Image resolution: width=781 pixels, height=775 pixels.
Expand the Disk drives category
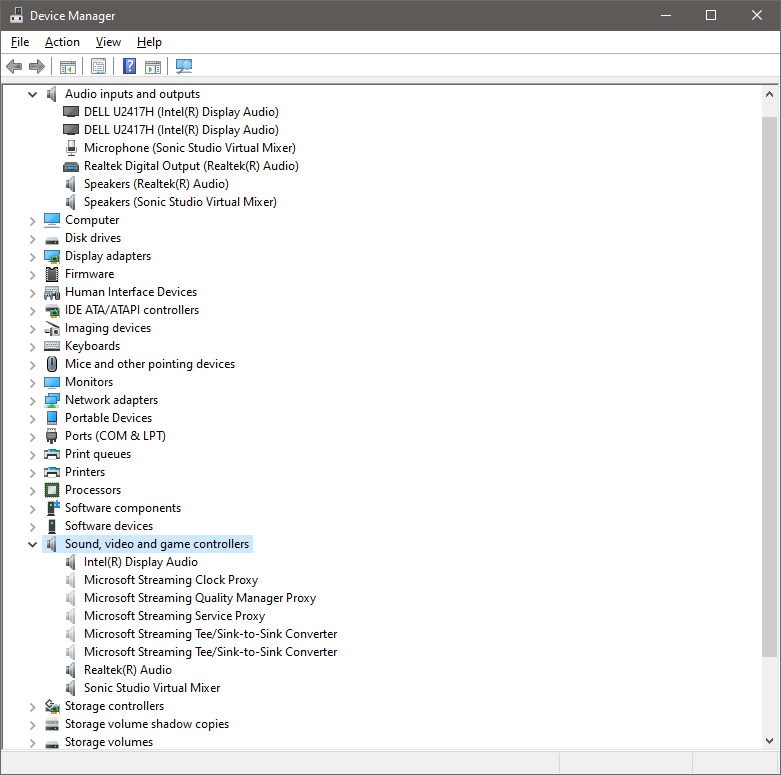click(x=32, y=239)
